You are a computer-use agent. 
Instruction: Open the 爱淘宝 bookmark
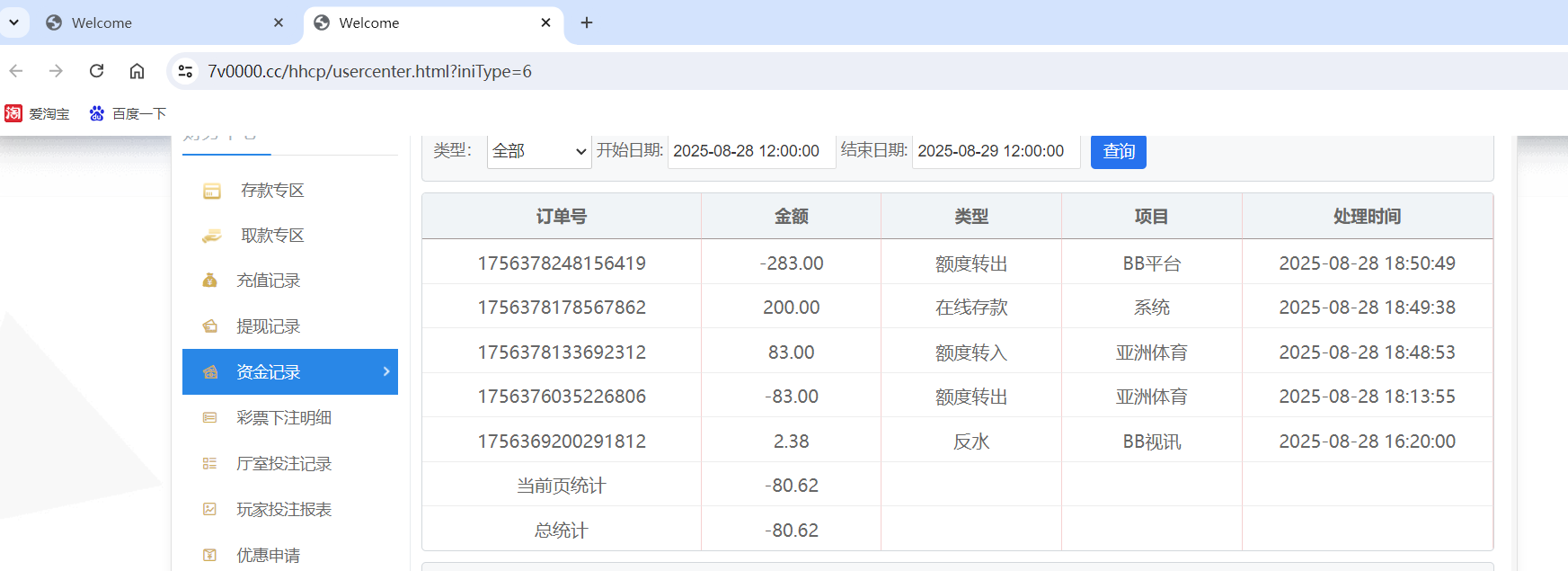point(38,113)
